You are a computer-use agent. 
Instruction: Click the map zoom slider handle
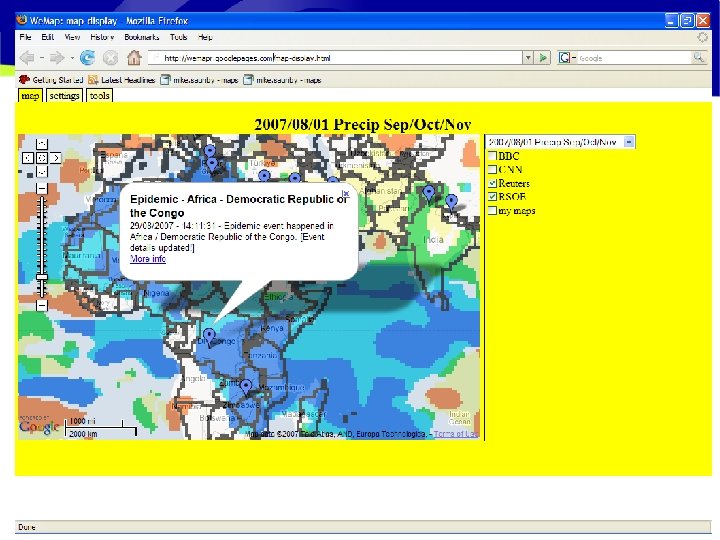click(x=42, y=277)
